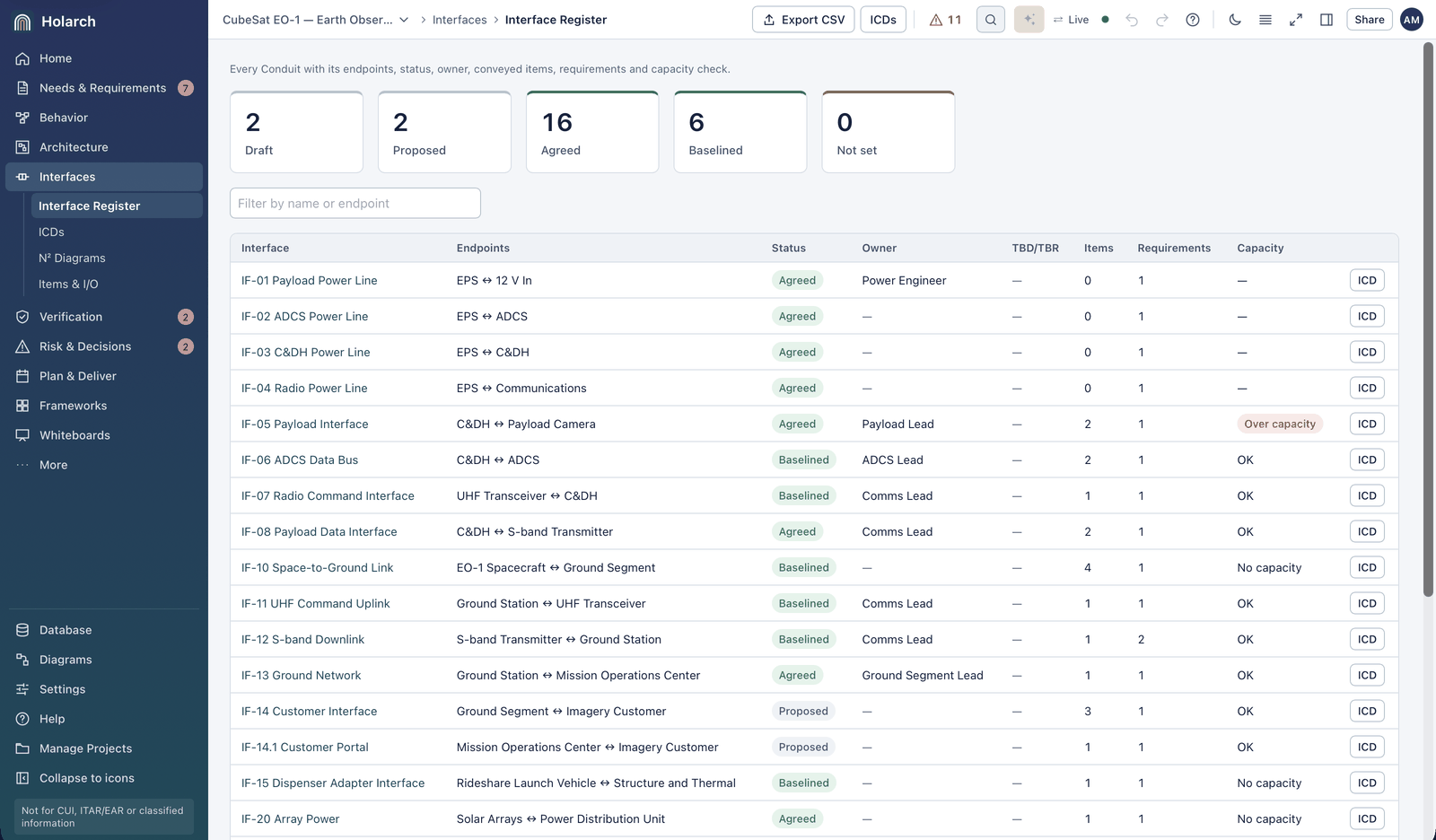Open Settings from sidebar

pos(104,689)
